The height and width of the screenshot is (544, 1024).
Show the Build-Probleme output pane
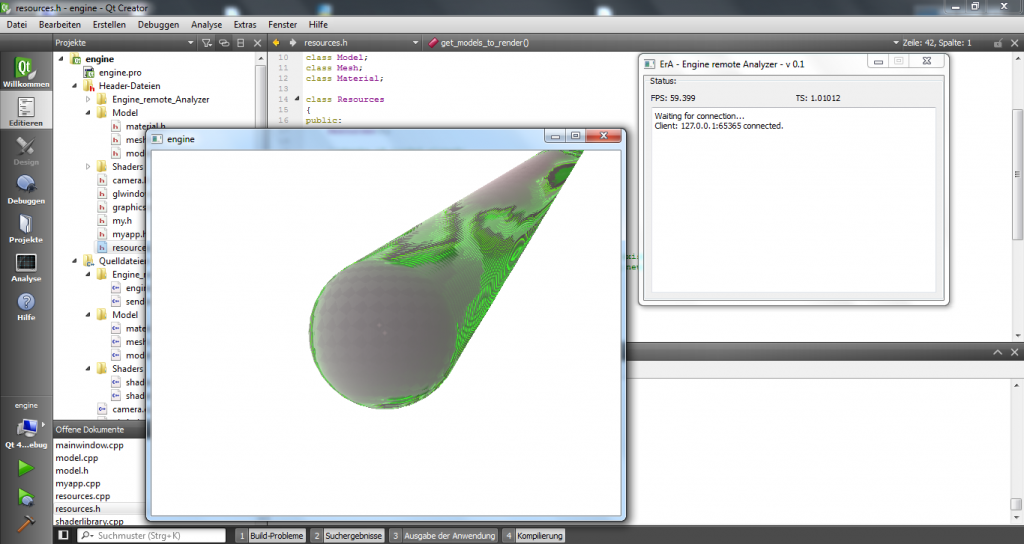[270, 536]
